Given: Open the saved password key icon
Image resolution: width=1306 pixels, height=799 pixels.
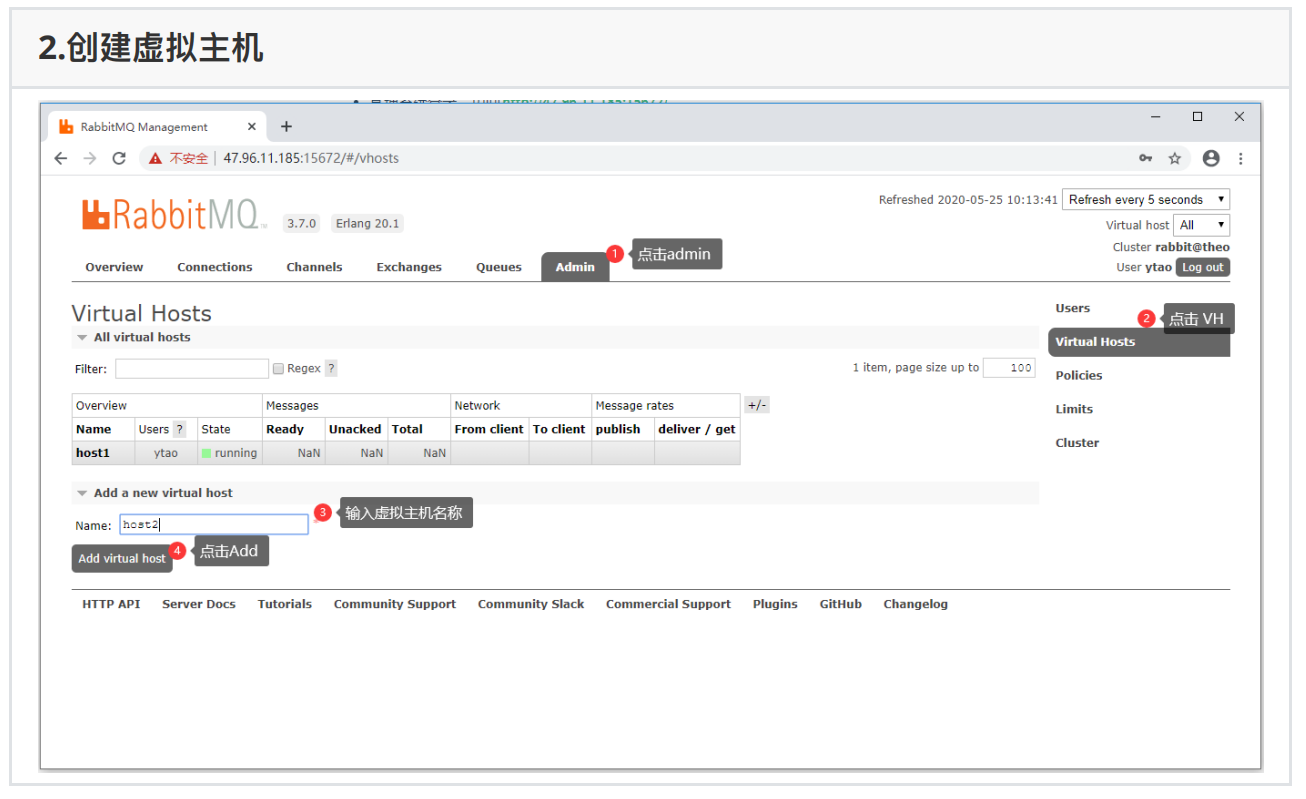Looking at the screenshot, I should [x=1146, y=158].
